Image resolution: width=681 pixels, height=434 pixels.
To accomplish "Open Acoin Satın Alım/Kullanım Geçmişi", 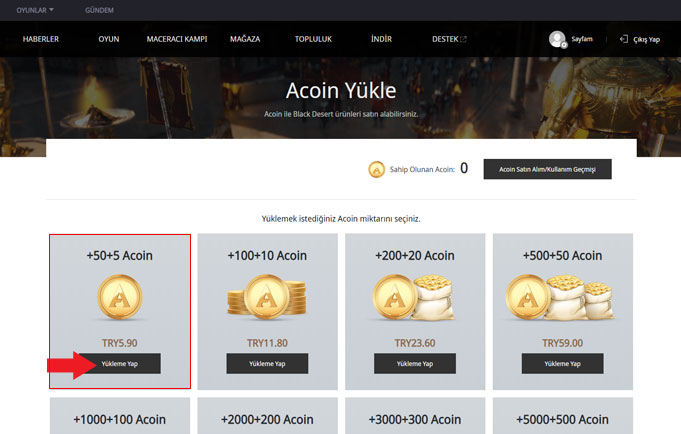I will 547,169.
